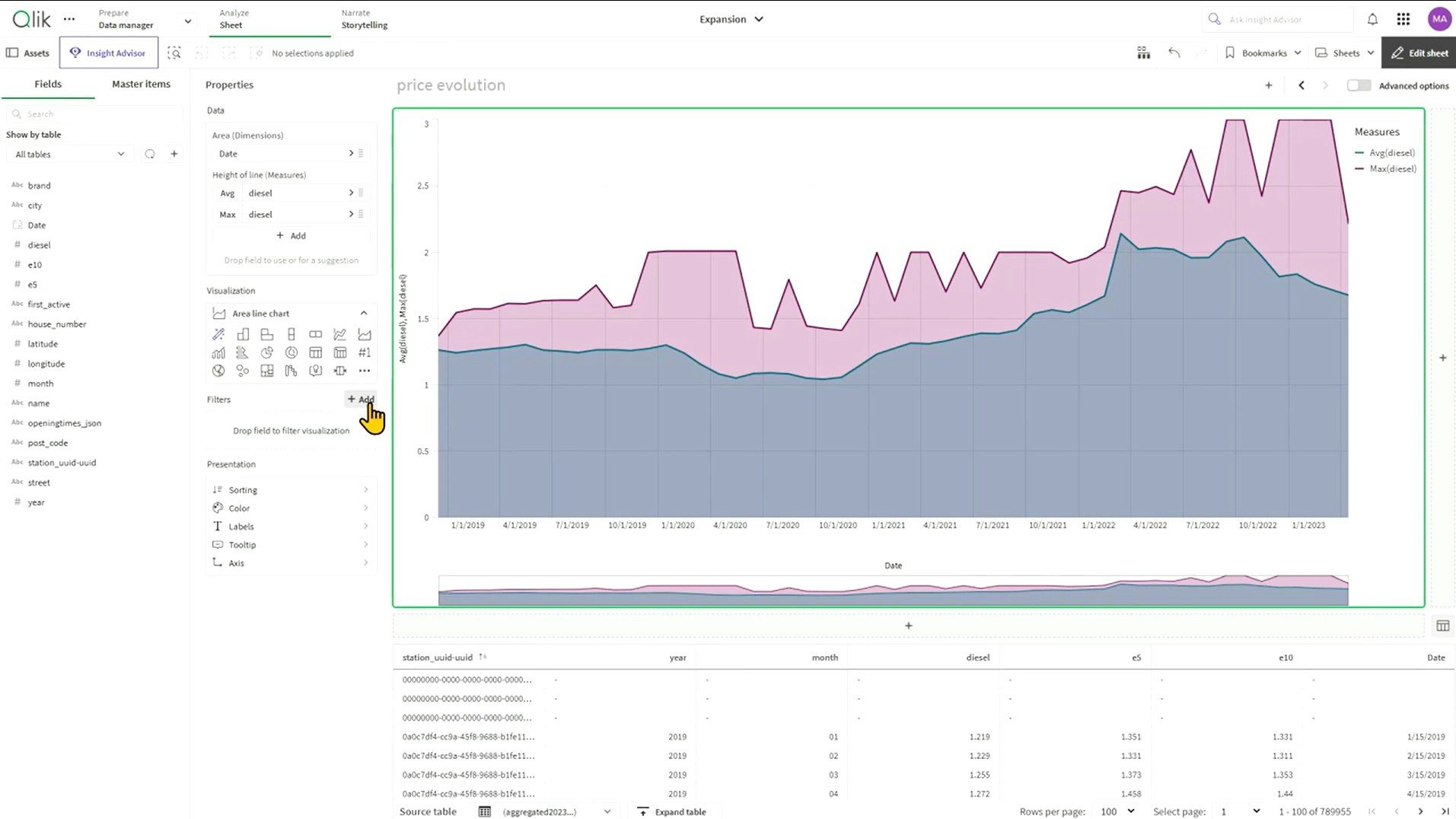Go to the previous chart arrow

(x=1301, y=85)
